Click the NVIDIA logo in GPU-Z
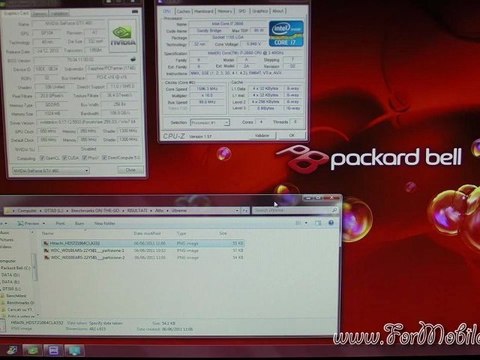The height and width of the screenshot is (360, 480). [123, 36]
